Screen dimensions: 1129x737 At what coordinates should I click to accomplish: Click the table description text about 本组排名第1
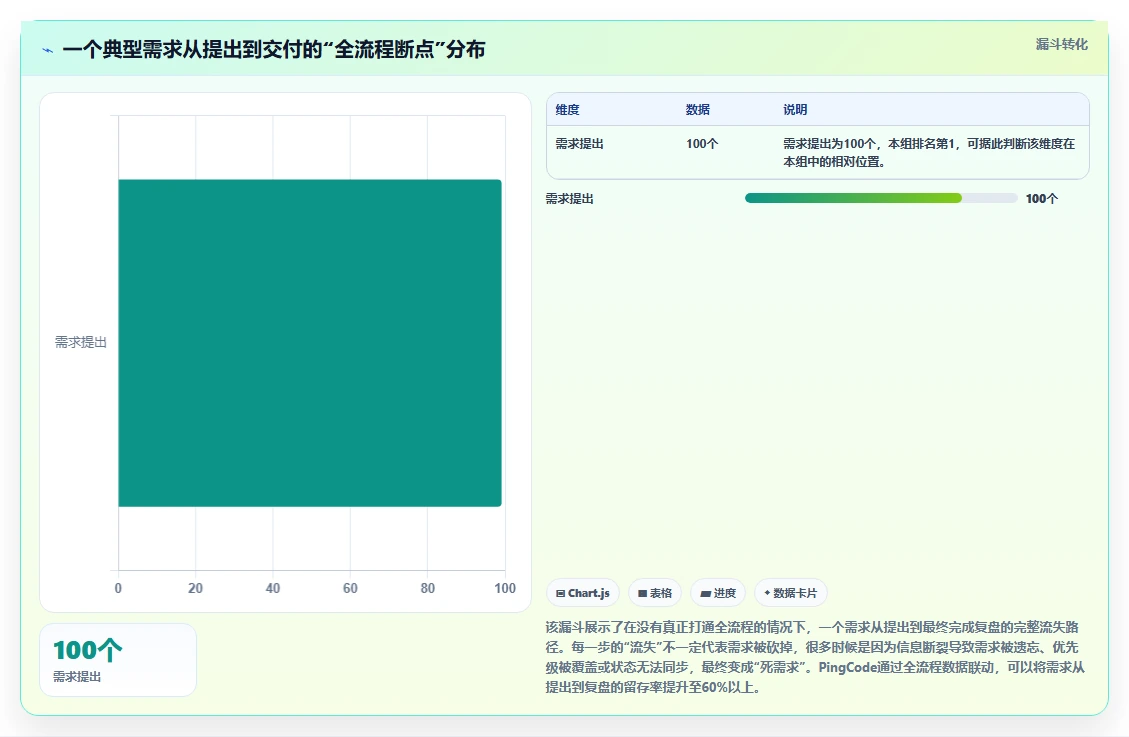click(929, 153)
